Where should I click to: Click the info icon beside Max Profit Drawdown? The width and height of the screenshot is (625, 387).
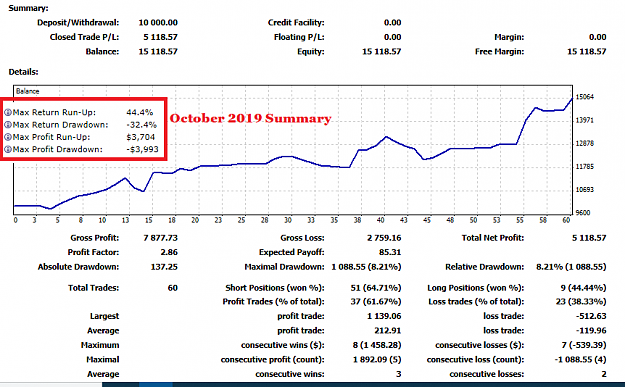pos(8,149)
